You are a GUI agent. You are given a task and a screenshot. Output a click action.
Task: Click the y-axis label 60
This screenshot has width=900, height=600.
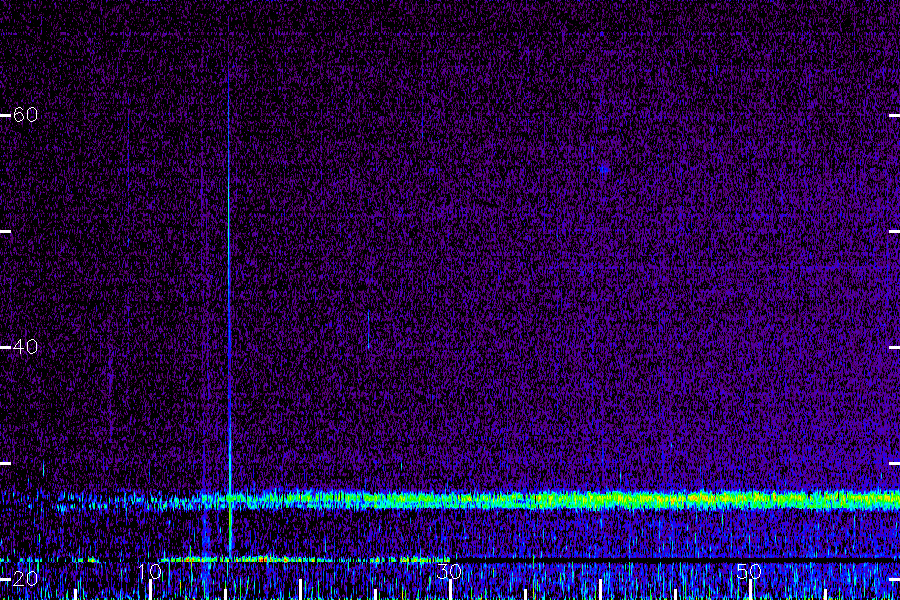25,115
